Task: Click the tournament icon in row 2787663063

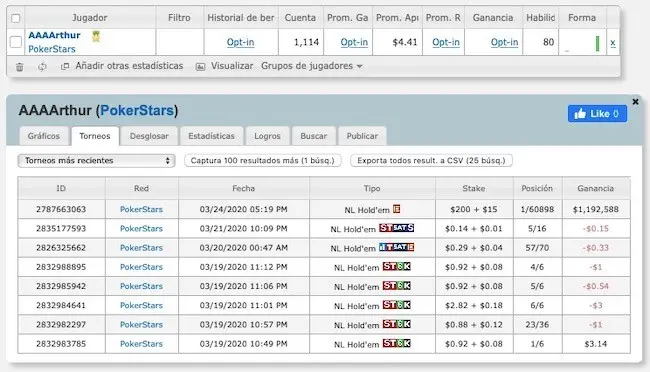Action: coord(397,209)
